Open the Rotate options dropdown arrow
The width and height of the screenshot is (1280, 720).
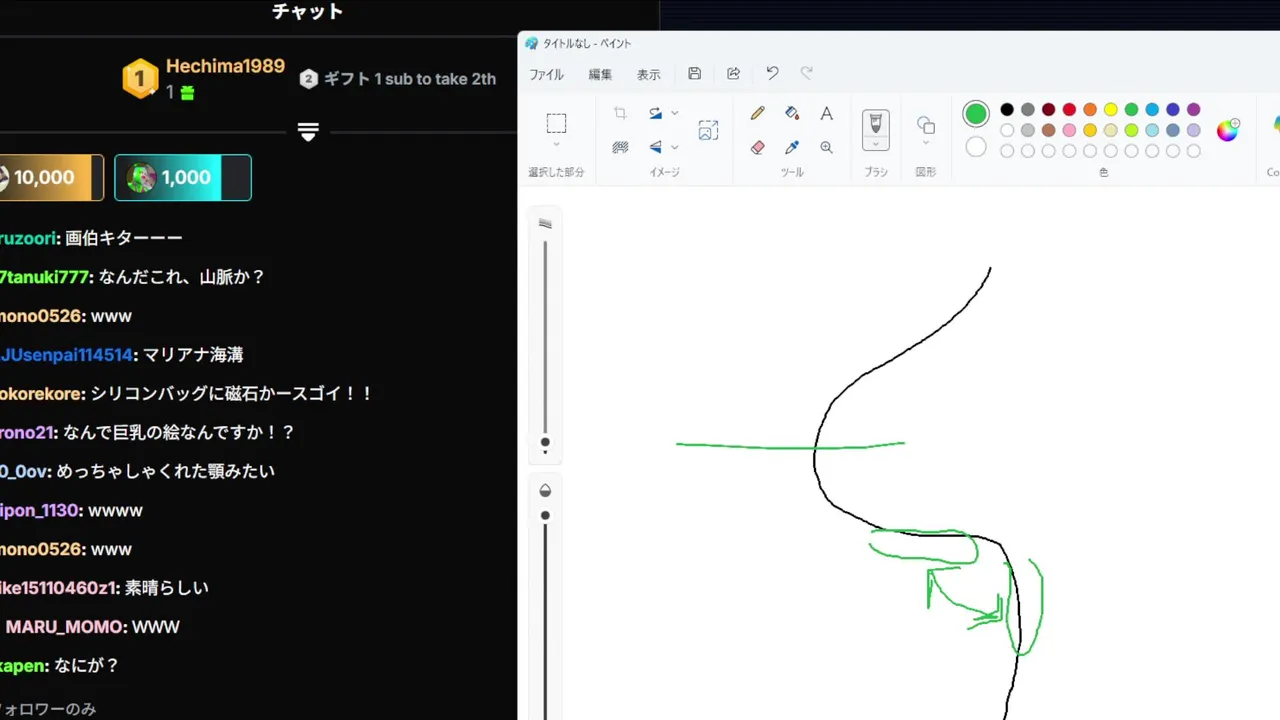tap(675, 113)
